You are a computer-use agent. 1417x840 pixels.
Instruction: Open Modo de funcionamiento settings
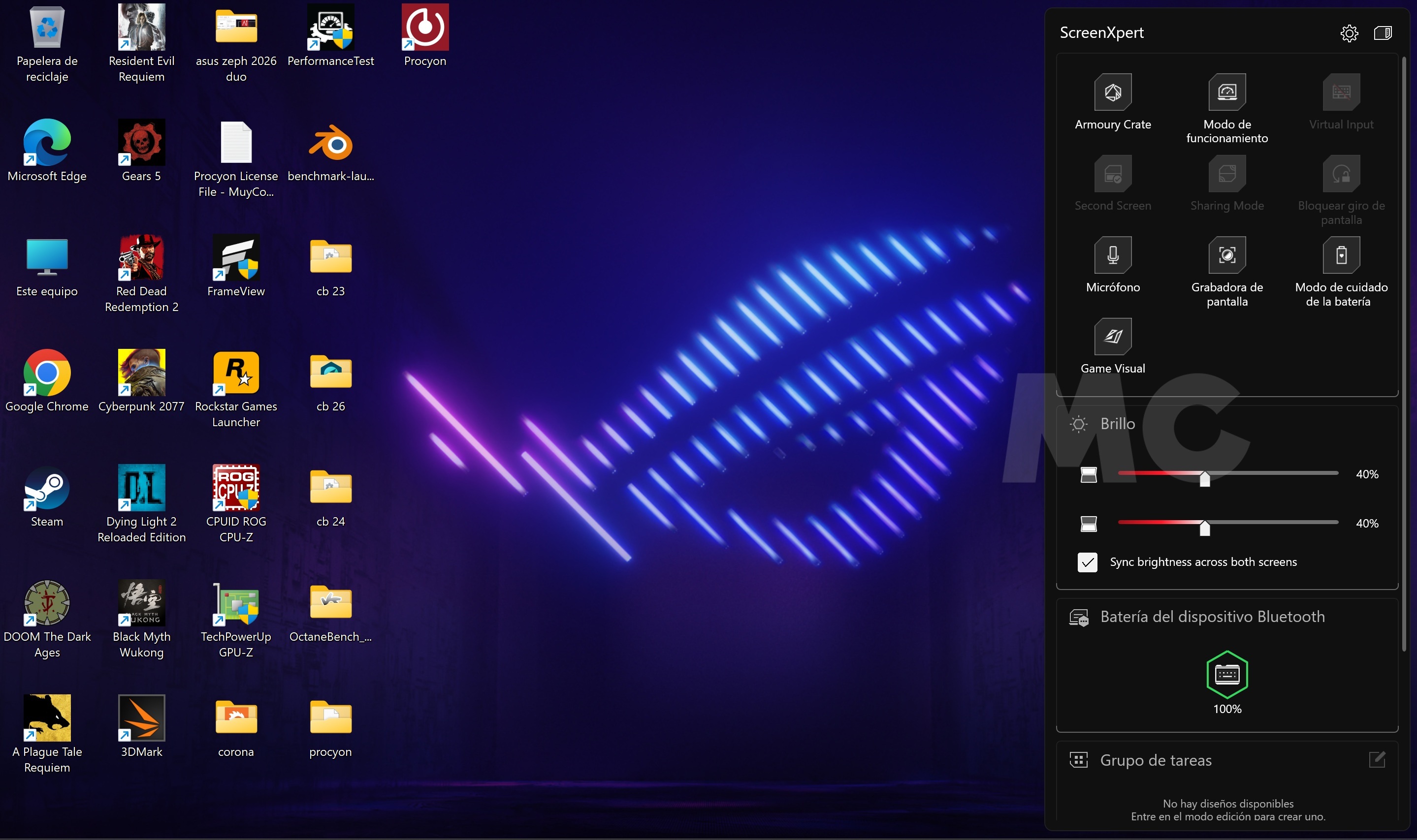(x=1227, y=92)
